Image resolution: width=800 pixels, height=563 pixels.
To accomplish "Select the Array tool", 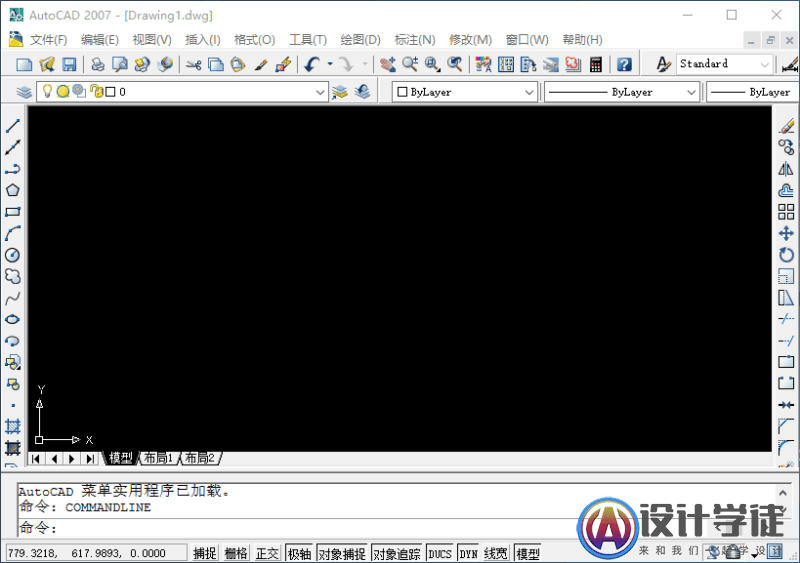I will tap(786, 212).
